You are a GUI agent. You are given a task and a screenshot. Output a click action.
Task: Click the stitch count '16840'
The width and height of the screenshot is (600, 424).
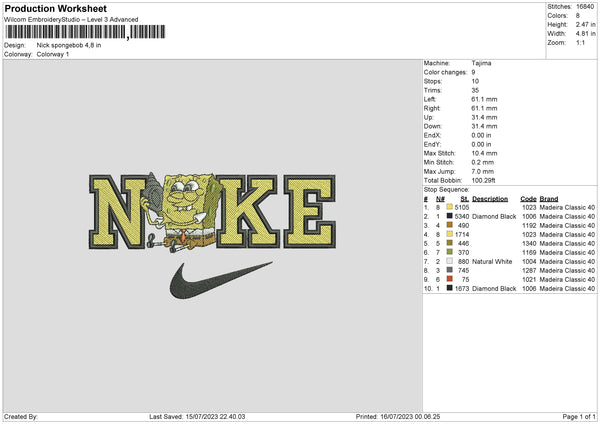(585, 7)
